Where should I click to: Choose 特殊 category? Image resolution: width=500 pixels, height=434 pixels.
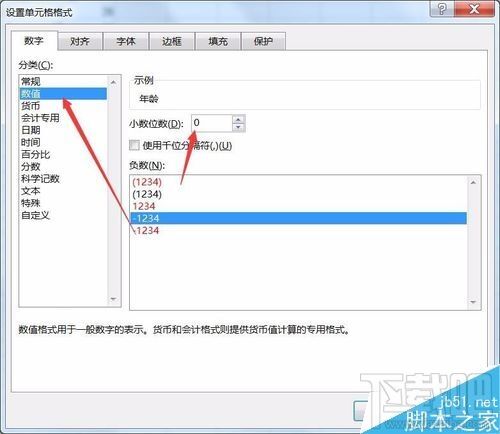pos(63,203)
